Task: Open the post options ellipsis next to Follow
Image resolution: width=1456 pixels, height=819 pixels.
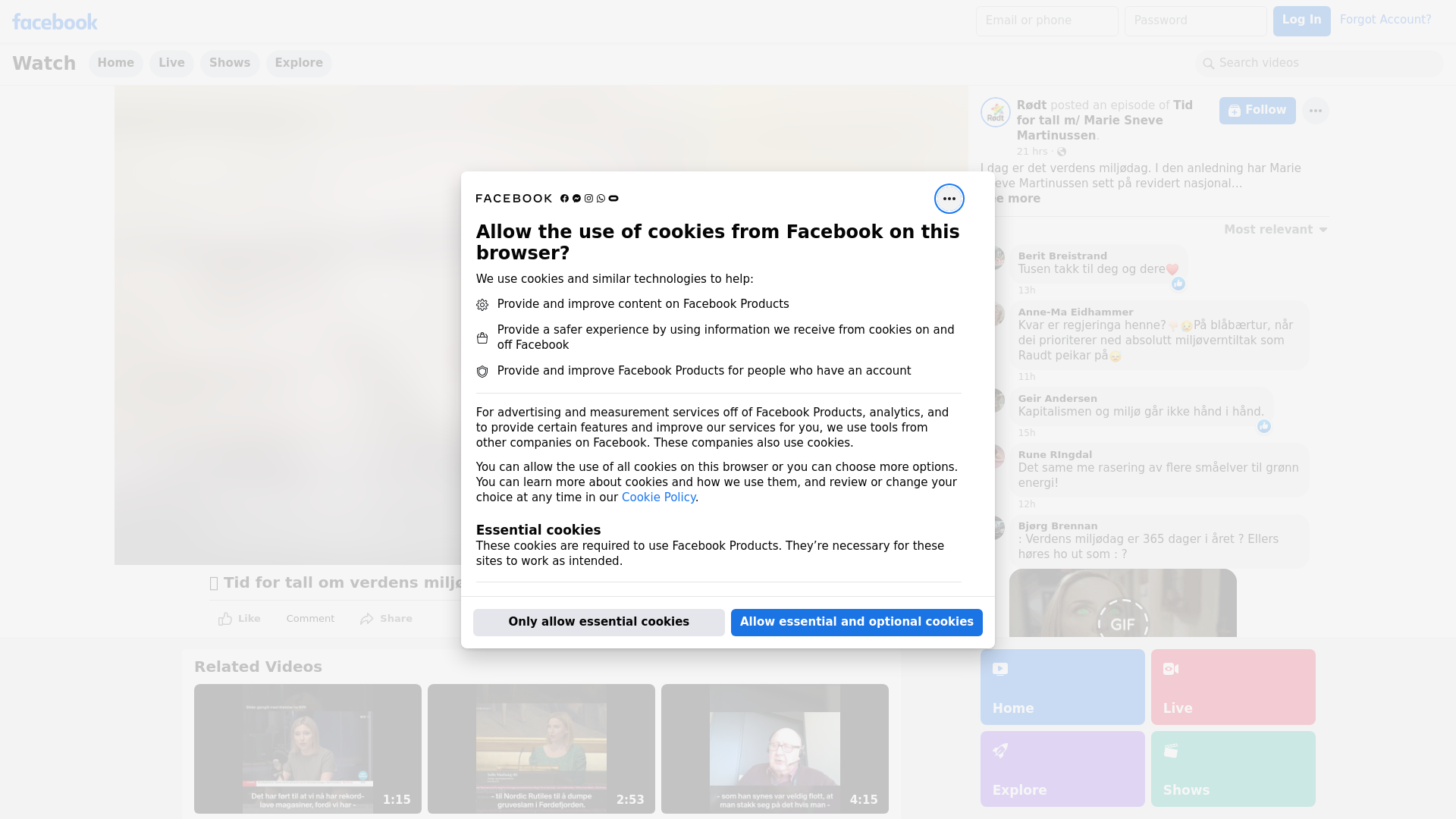Action: 1315,111
